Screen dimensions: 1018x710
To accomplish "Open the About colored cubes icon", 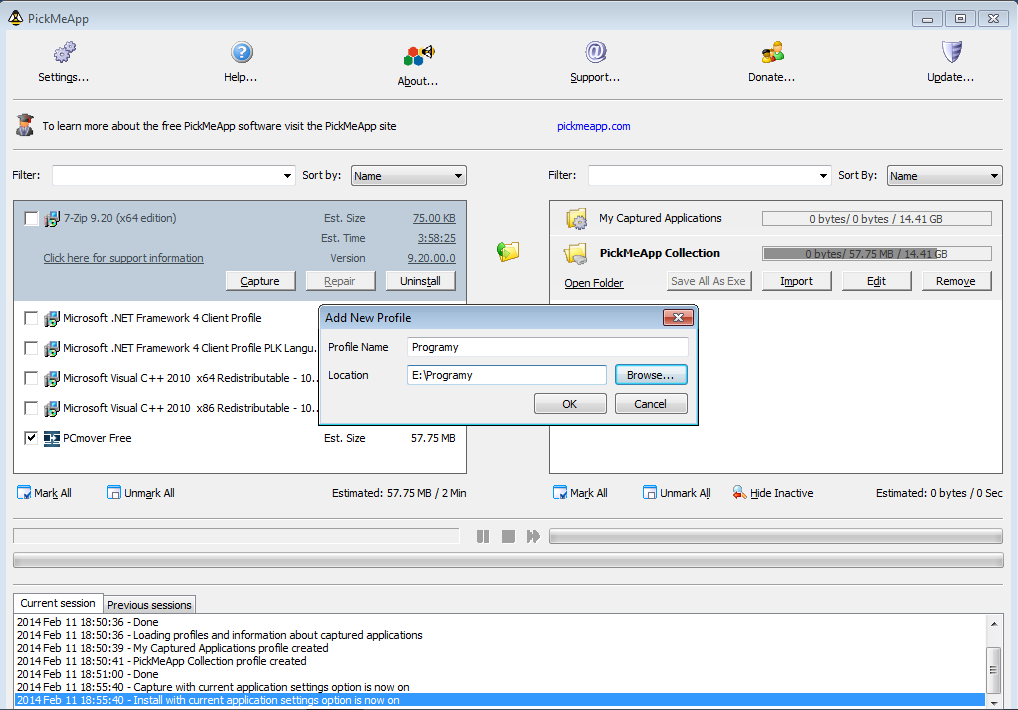I will click(x=418, y=55).
